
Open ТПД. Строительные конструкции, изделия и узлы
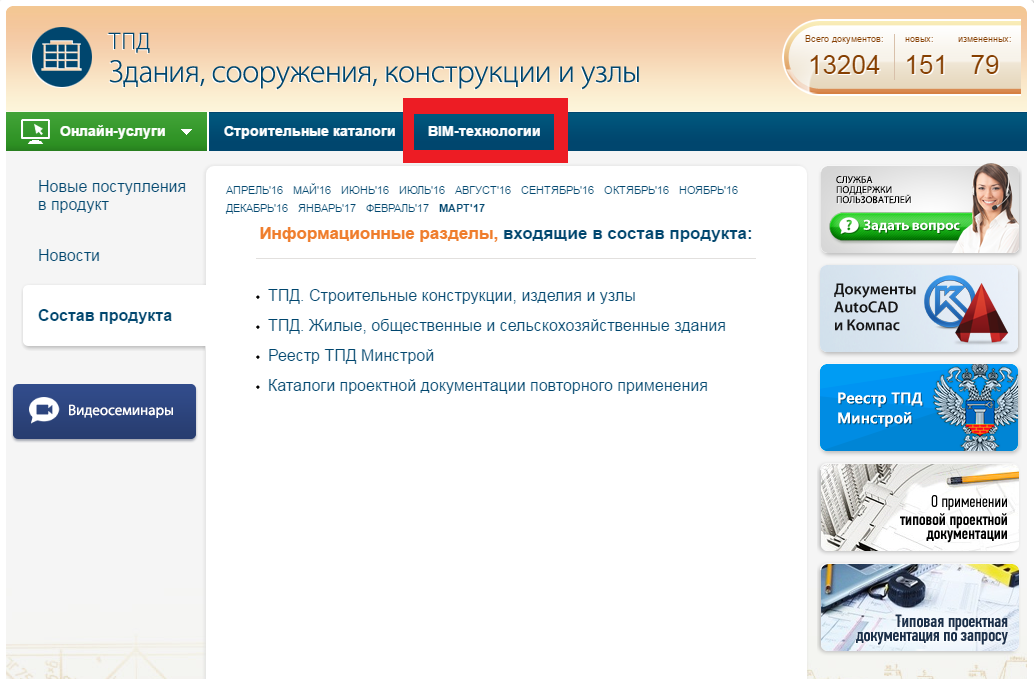[451, 296]
